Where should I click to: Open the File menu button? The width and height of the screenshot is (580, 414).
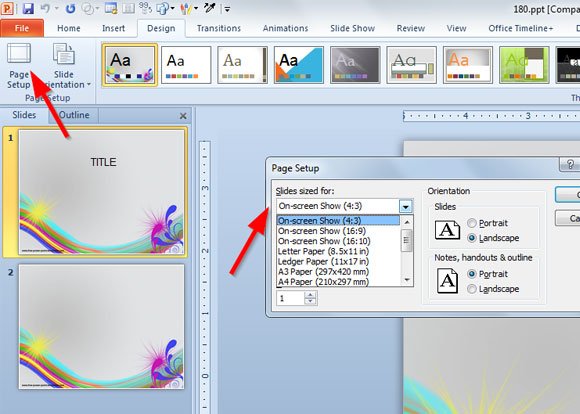click(x=22, y=28)
